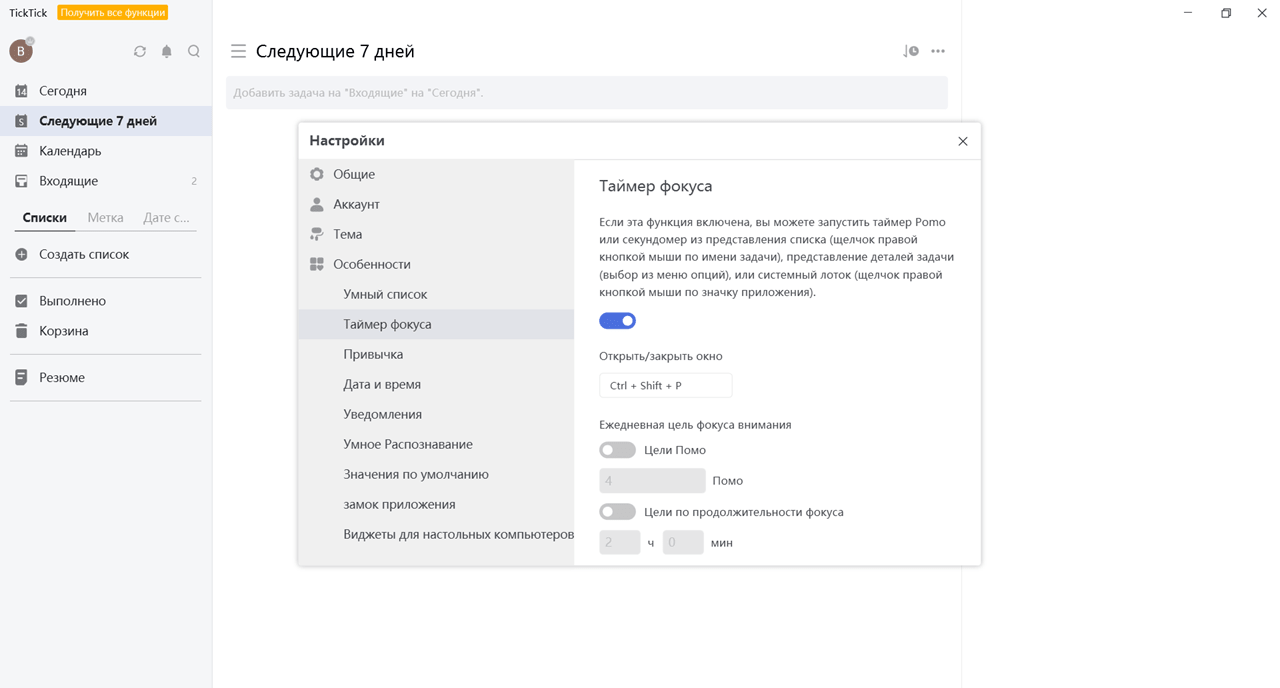Click the Резюме document icon
This screenshot has height=688, width=1280.
tap(21, 377)
